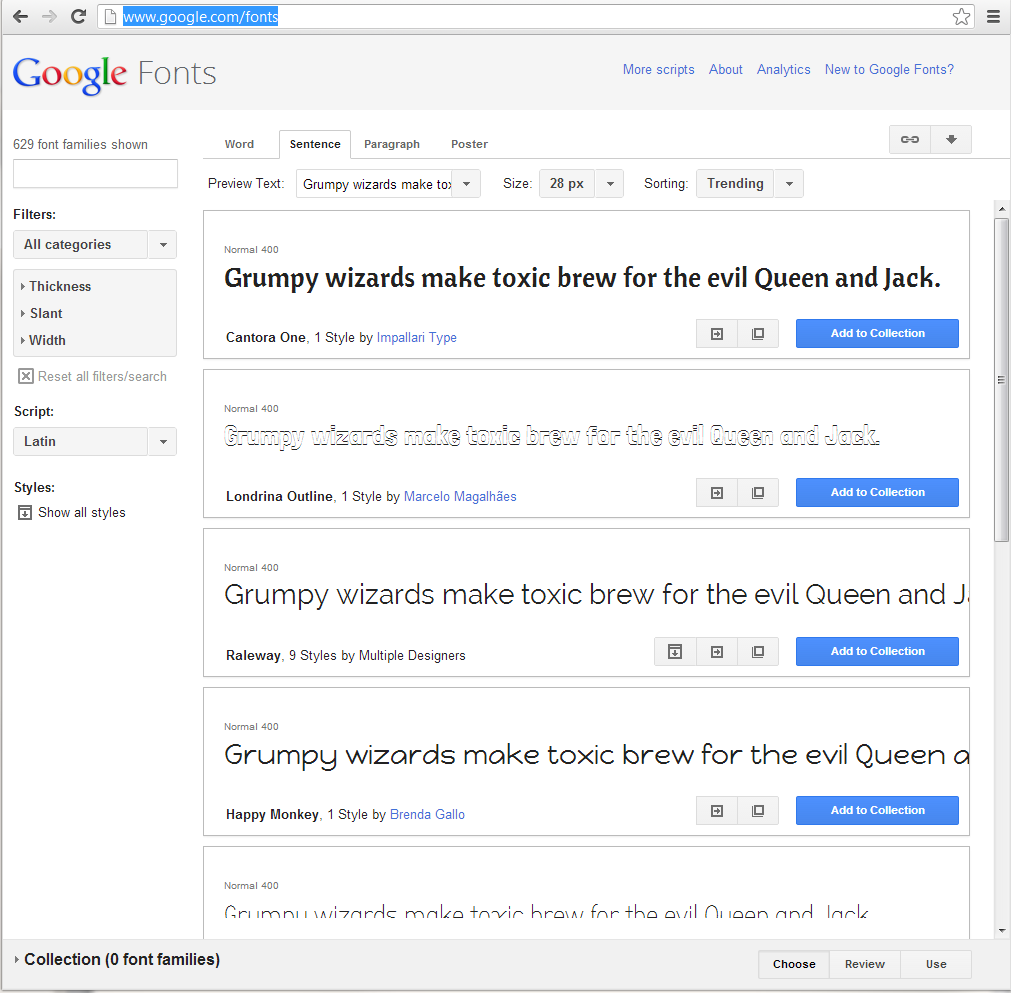Click the download collection arrow icon

950,140
